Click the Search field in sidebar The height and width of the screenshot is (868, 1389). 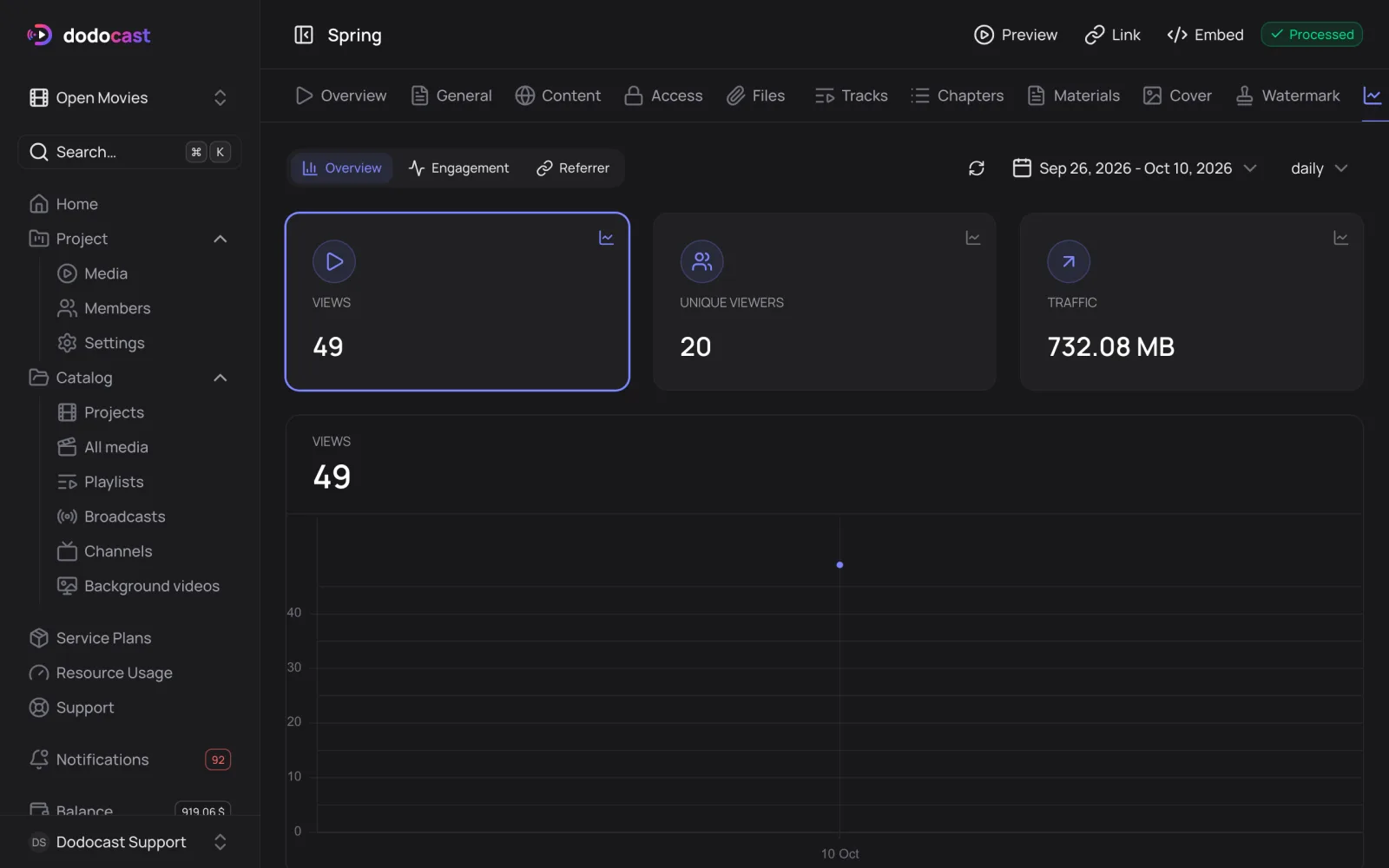click(130, 152)
